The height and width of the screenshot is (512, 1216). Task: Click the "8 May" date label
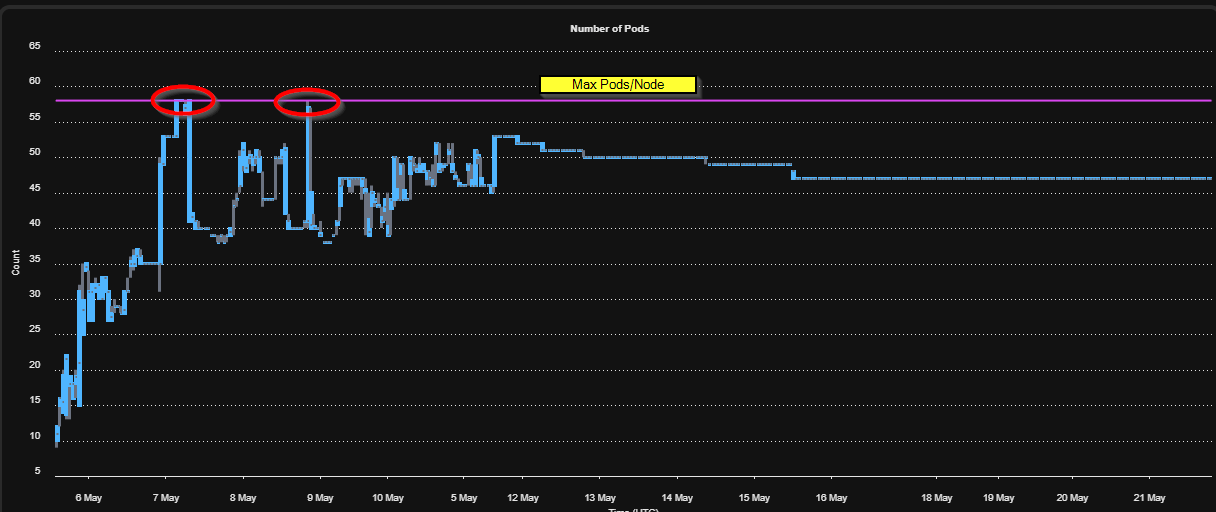[242, 497]
